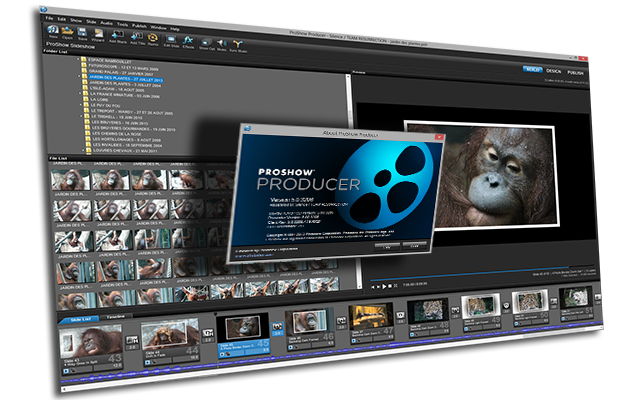Select the GRAND PALAIS folder row

(x=117, y=72)
